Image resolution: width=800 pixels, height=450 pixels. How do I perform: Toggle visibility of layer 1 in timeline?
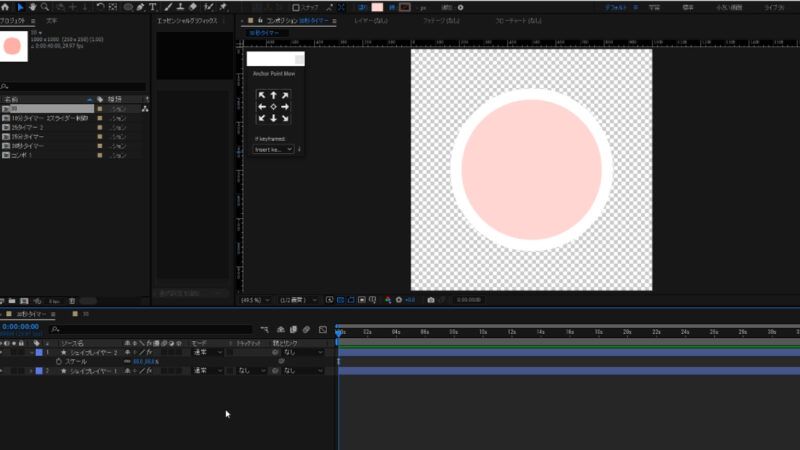(x=4, y=352)
